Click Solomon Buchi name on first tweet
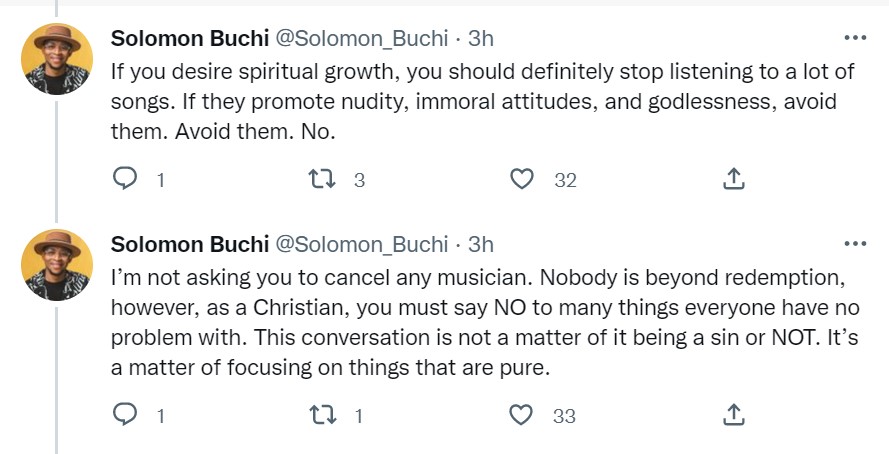The width and height of the screenshot is (889, 454). [189, 38]
